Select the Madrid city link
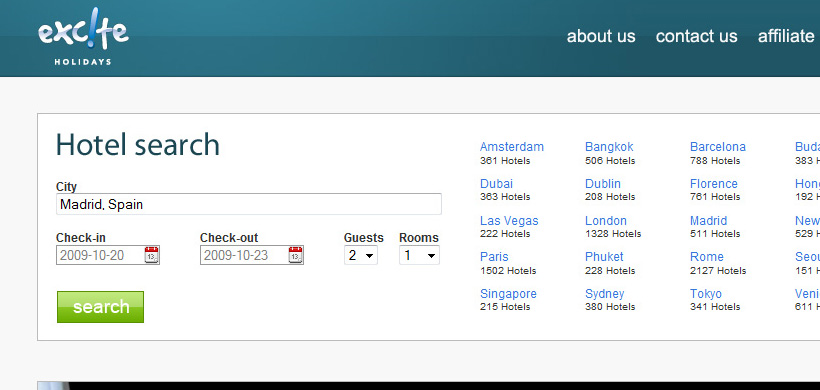 pyautogui.click(x=709, y=221)
